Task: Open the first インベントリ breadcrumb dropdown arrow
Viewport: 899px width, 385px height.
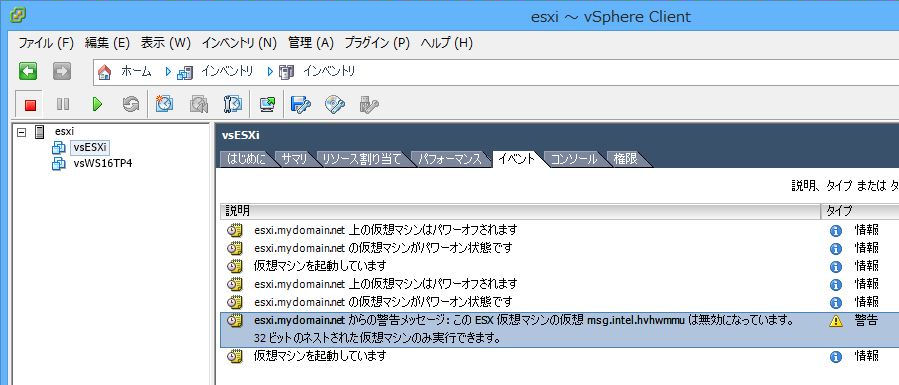Action: tap(168, 72)
